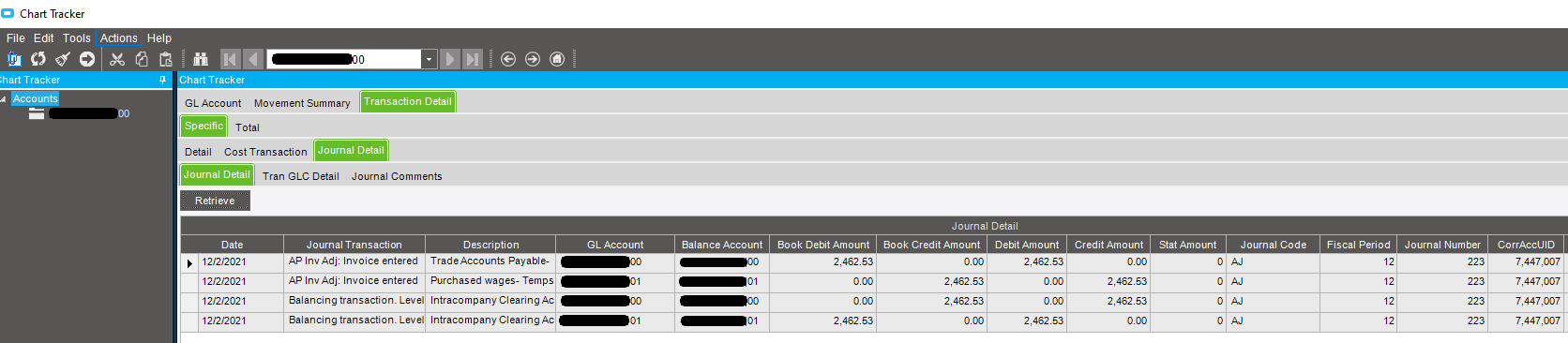The width and height of the screenshot is (1568, 343).
Task: Open the Help menu
Action: pos(159,38)
